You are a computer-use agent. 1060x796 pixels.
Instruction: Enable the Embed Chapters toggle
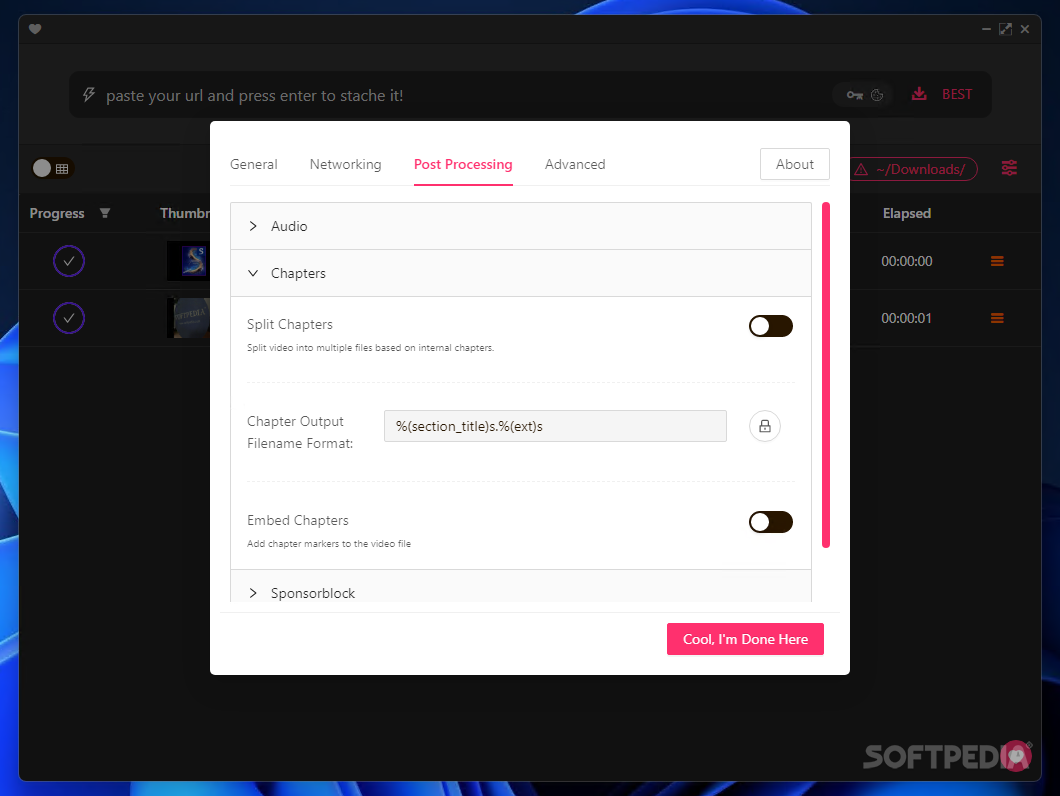click(x=771, y=522)
